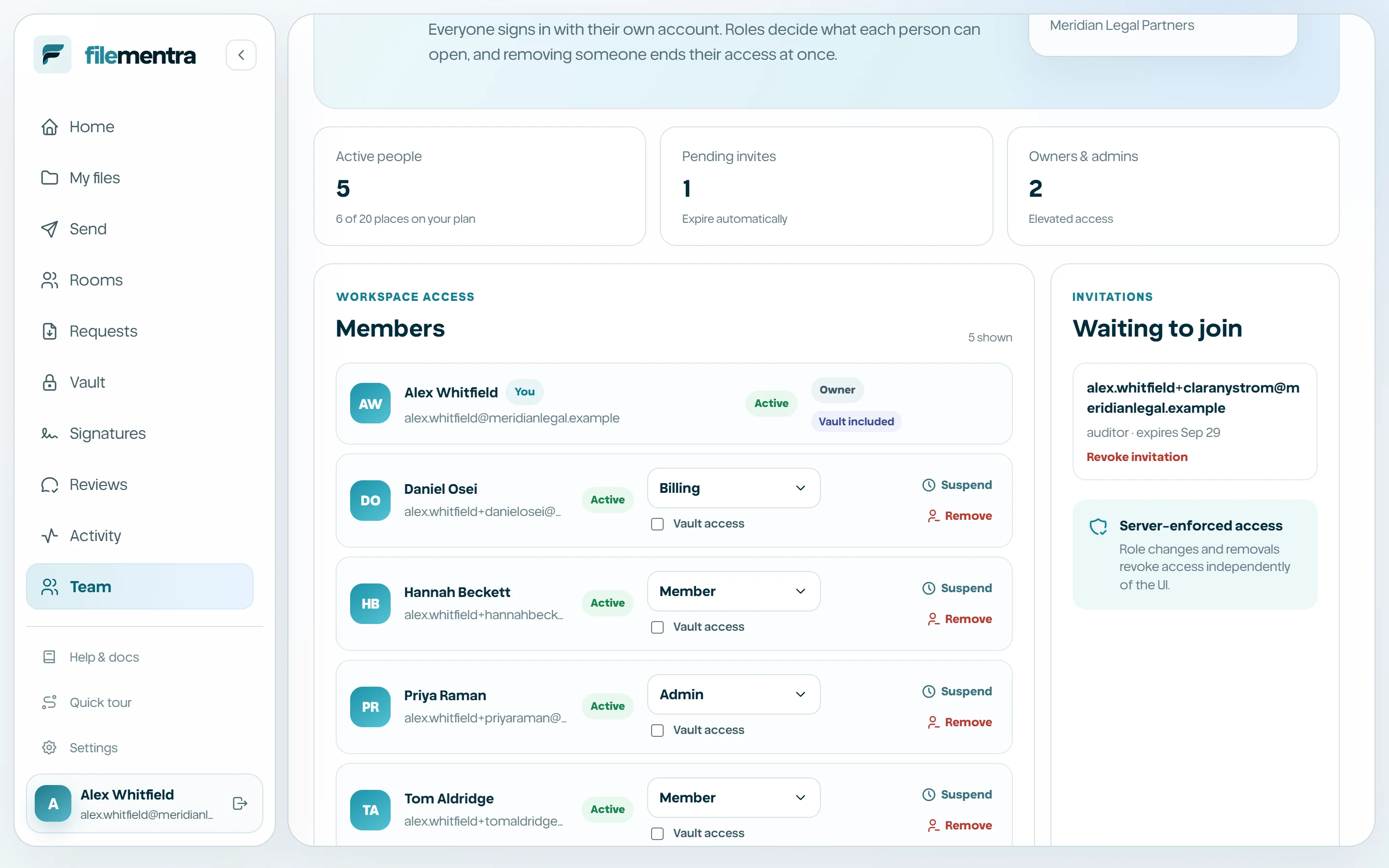Revoke the claranystrom invitation
Viewport: 1389px width, 868px height.
tap(1136, 457)
